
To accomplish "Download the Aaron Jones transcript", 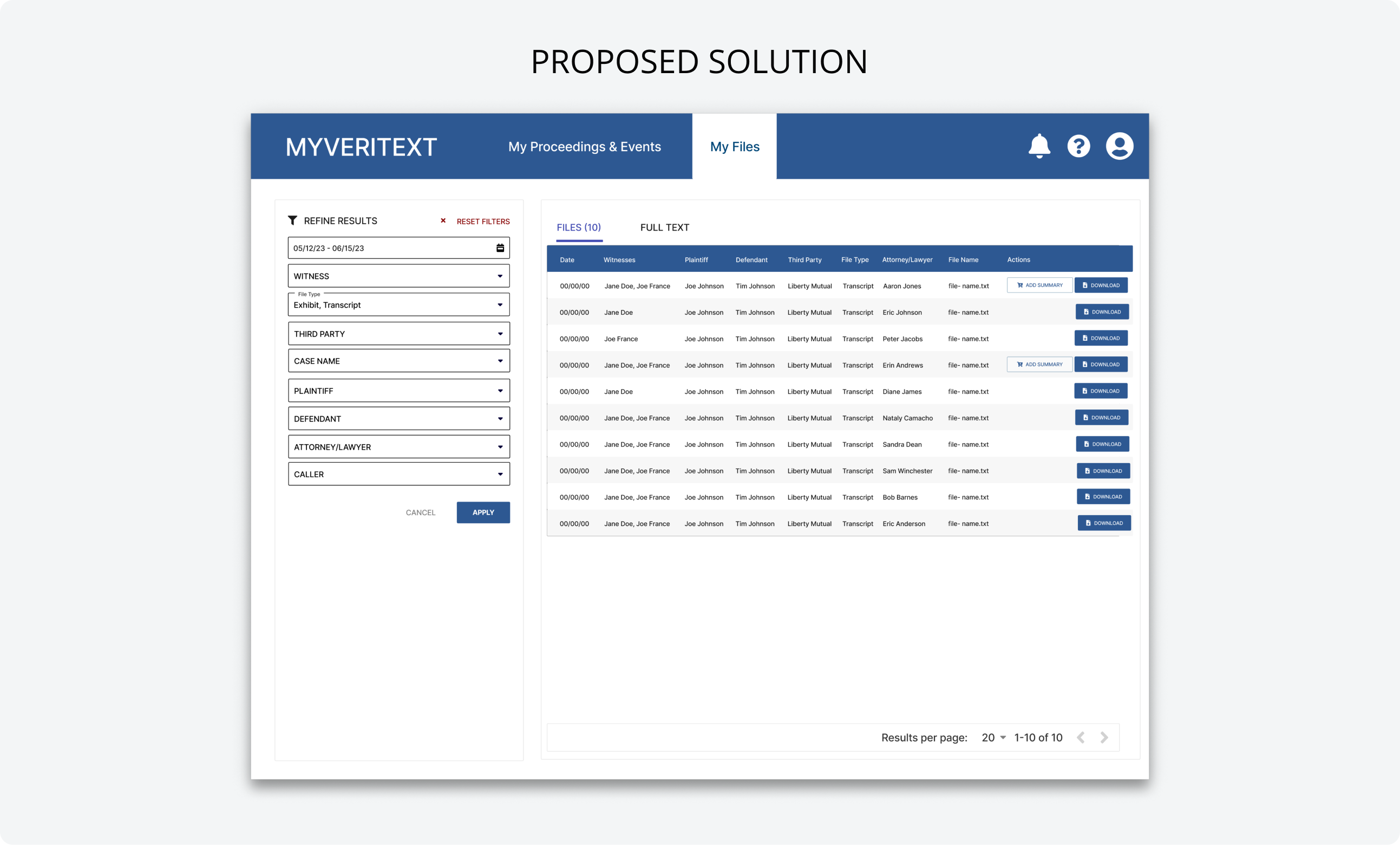I will pyautogui.click(x=1101, y=285).
